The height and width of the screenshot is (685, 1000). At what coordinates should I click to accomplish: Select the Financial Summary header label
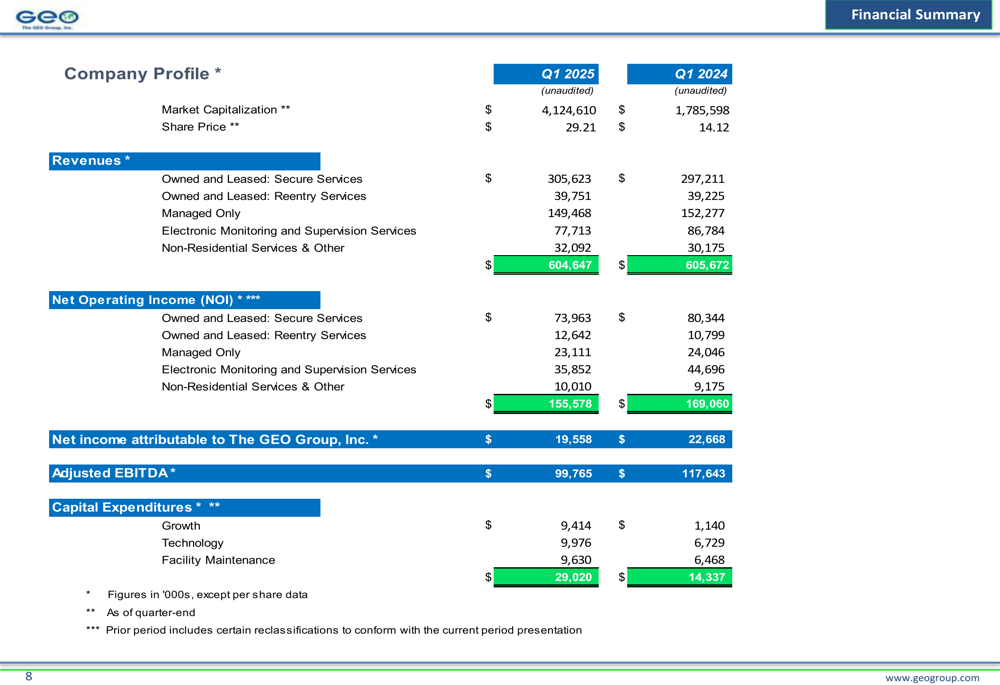pyautogui.click(x=915, y=15)
